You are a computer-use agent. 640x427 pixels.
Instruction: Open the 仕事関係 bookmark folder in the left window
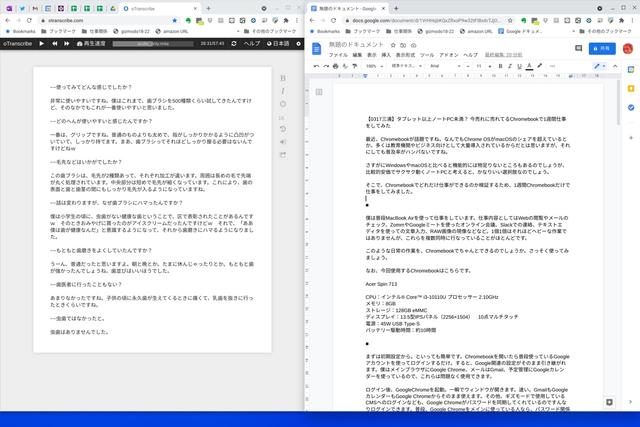point(94,31)
